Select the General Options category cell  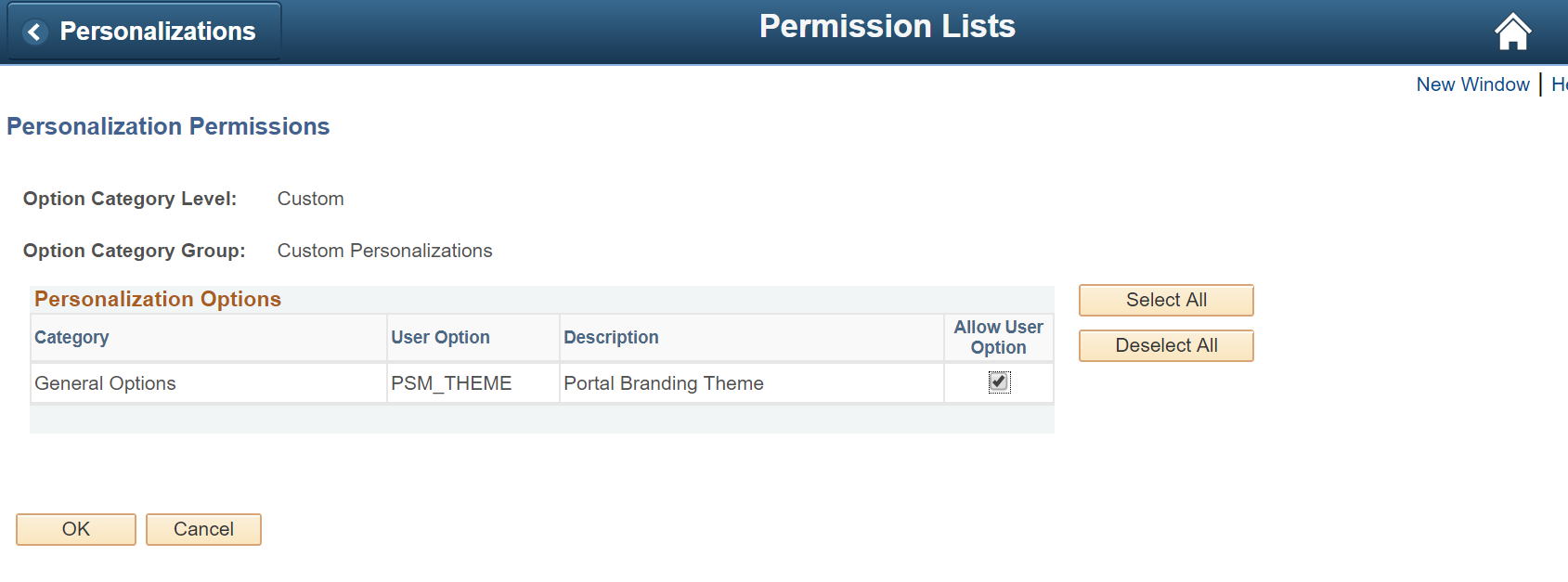(105, 382)
